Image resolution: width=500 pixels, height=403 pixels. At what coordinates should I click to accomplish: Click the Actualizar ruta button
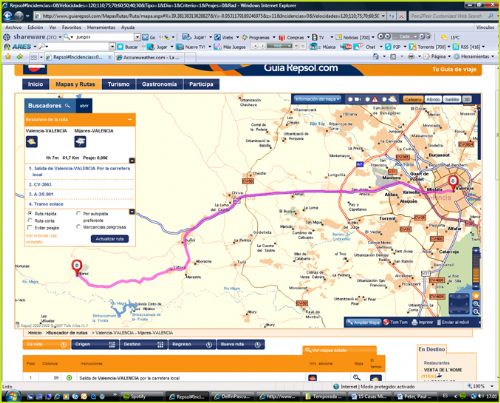click(x=110, y=239)
